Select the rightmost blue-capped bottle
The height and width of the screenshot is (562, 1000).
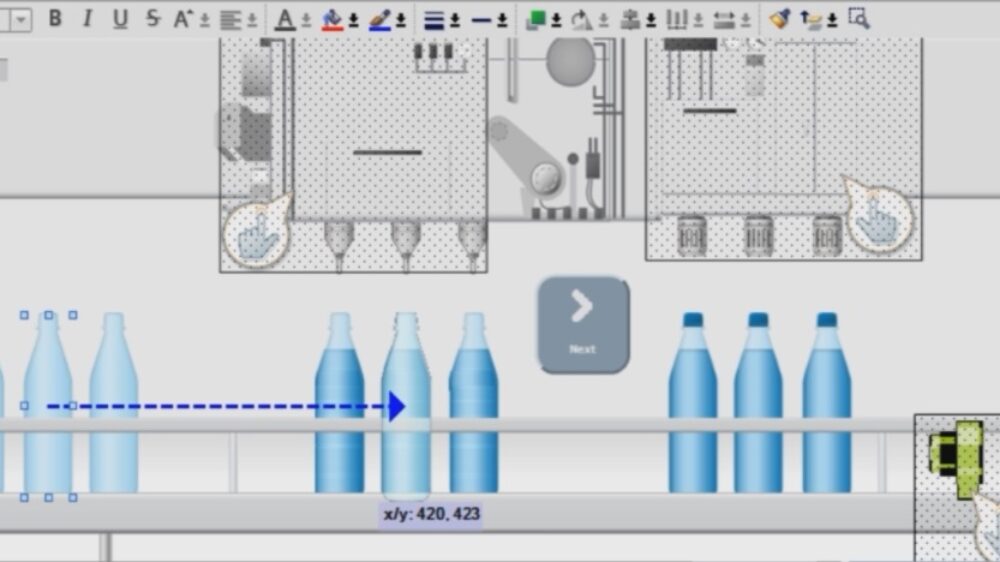tap(827, 402)
